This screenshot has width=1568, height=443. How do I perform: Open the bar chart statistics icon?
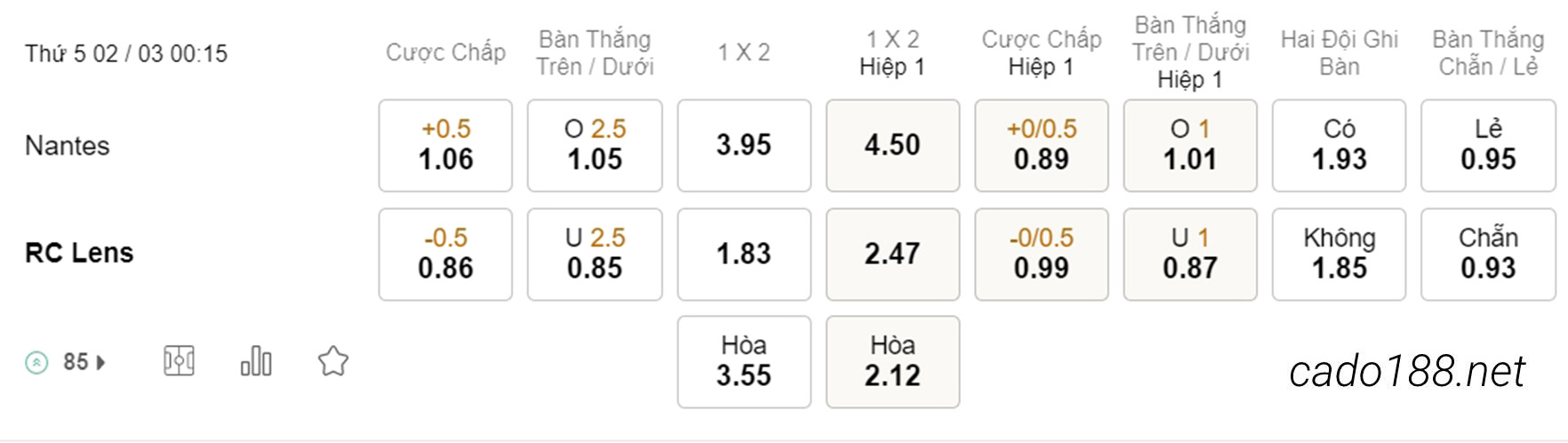click(256, 361)
